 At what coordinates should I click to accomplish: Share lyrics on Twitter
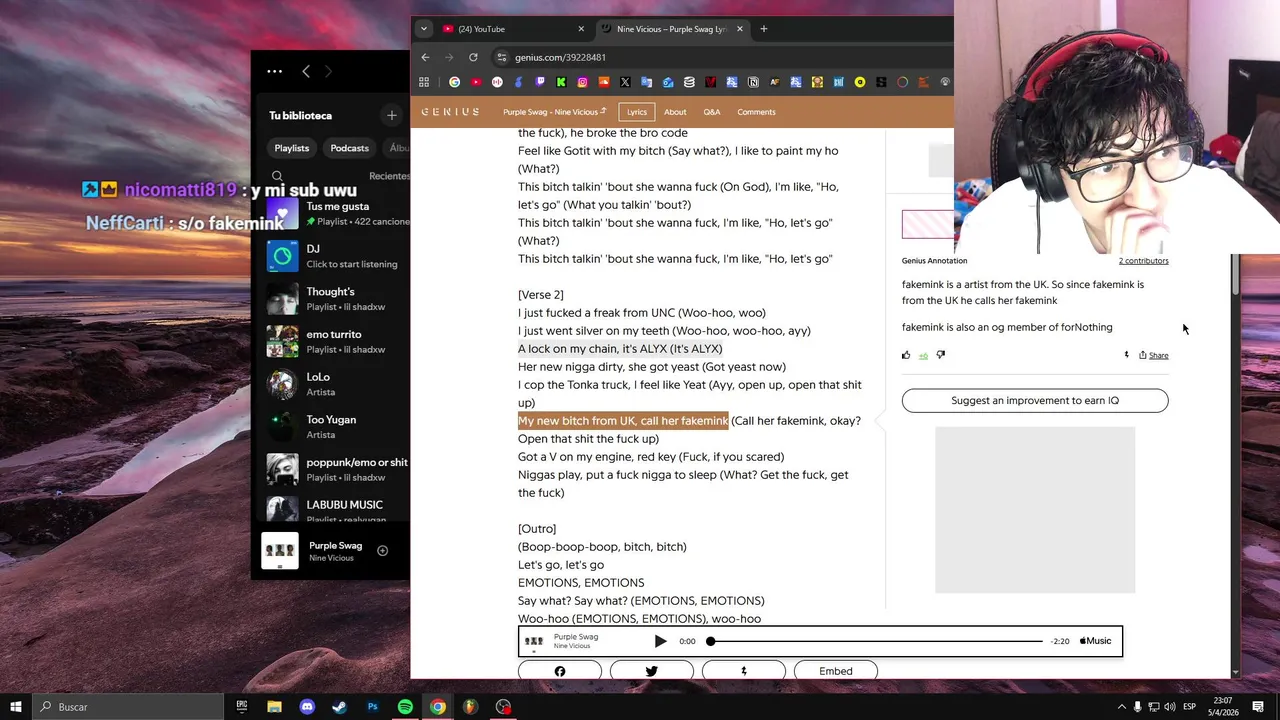651,671
